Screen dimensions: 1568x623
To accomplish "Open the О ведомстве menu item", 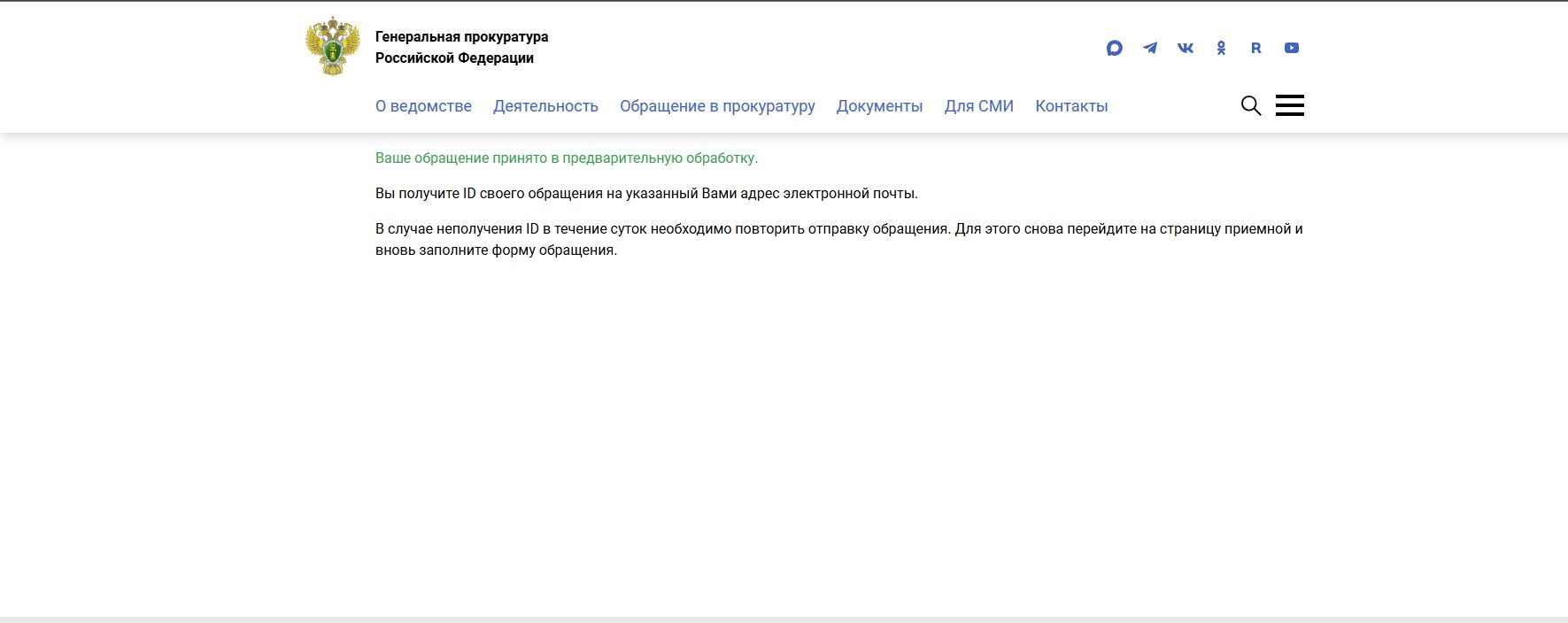I will 423,106.
